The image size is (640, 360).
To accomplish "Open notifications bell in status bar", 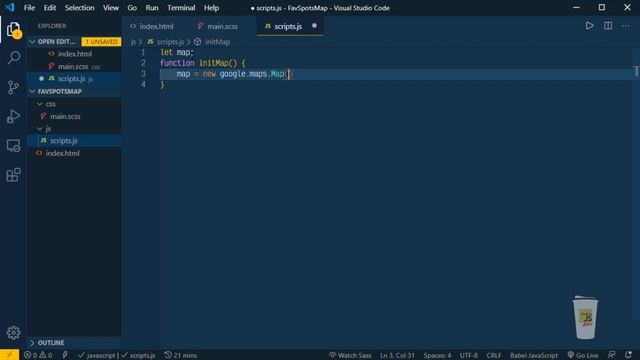I will tap(629, 355).
